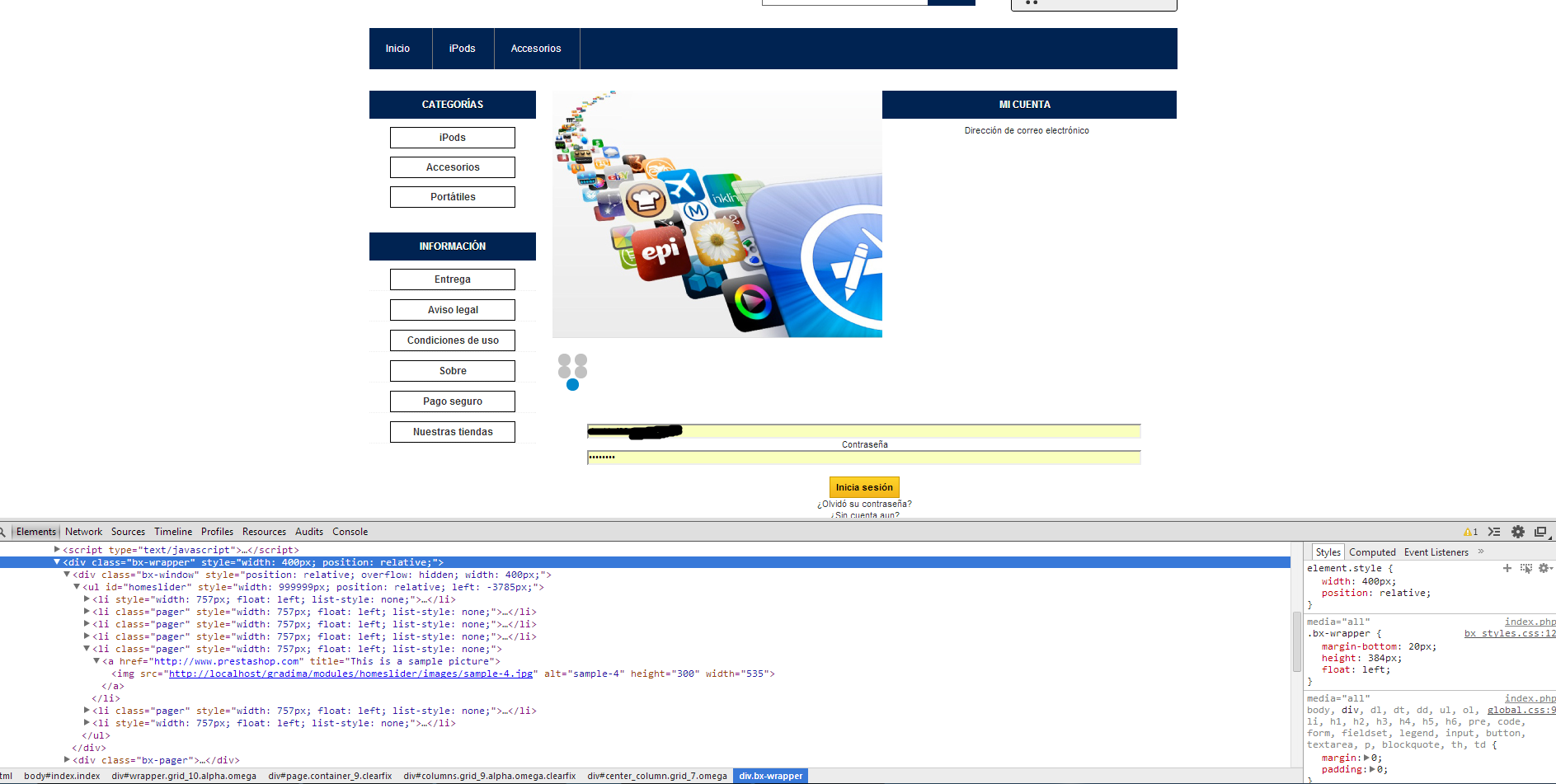Click the Inicia sesión button
Screen dimensions: 1556x784
pyautogui.click(x=864, y=487)
